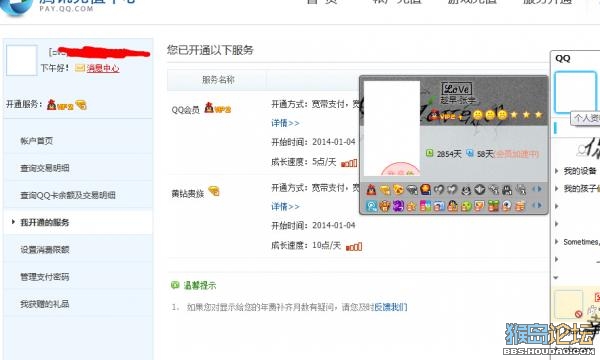The image size is (600, 360).
Task: Open 帐户首页 in the left sidebar
Action: [x=37, y=141]
